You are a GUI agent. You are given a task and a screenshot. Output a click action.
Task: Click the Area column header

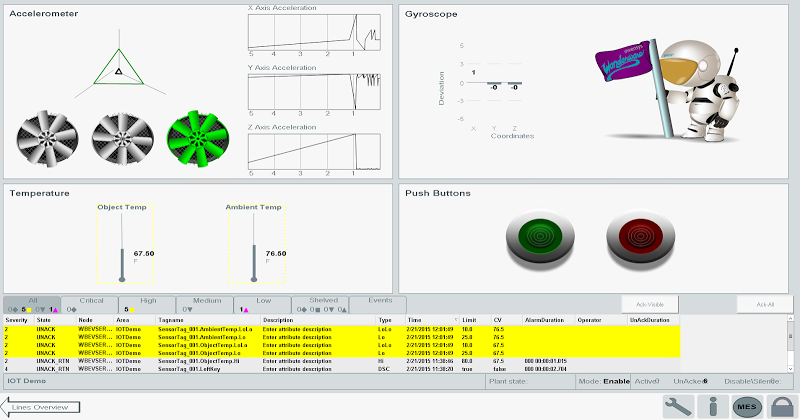coord(135,320)
